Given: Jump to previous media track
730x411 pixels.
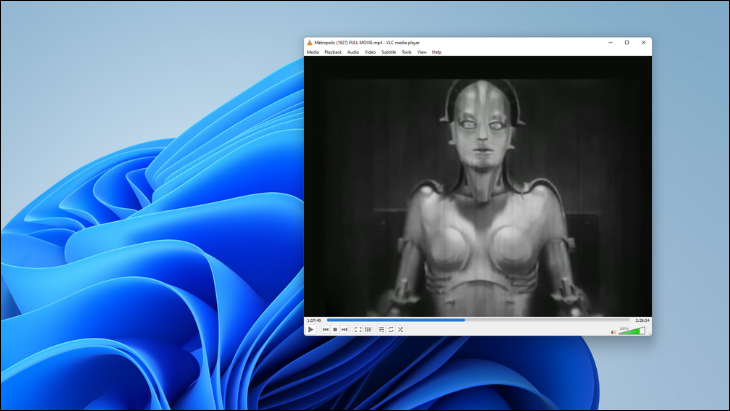Looking at the screenshot, I should click(x=325, y=330).
